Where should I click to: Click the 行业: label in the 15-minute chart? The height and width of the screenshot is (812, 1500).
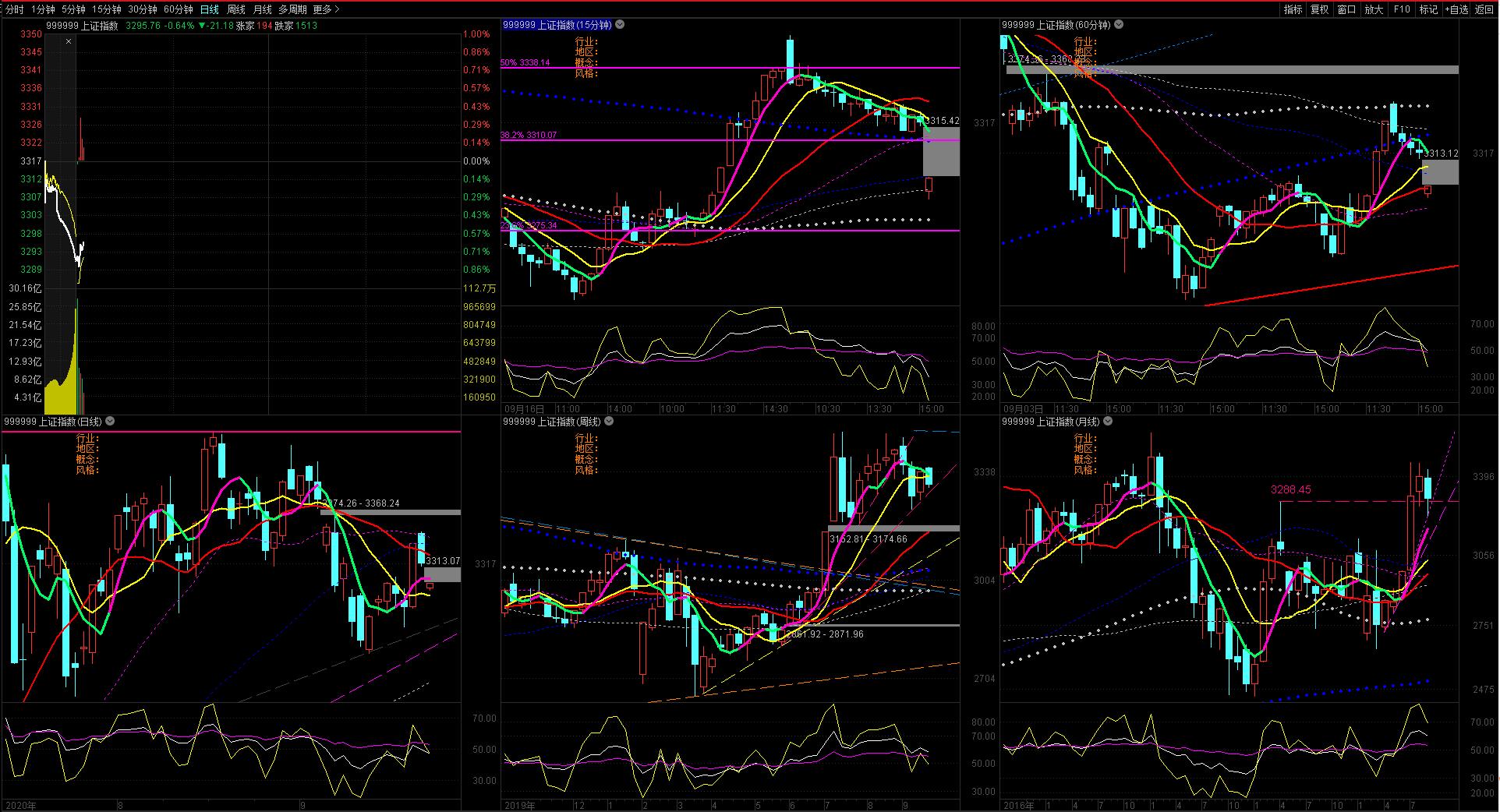click(x=586, y=41)
